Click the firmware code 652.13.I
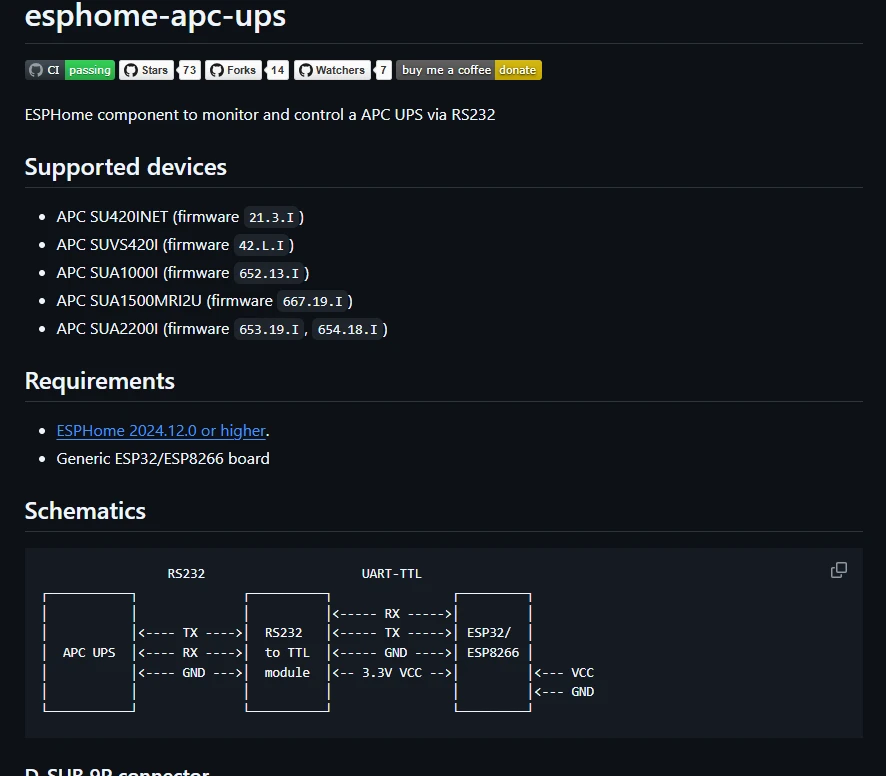Viewport: 886px width, 776px height. pyautogui.click(x=269, y=273)
